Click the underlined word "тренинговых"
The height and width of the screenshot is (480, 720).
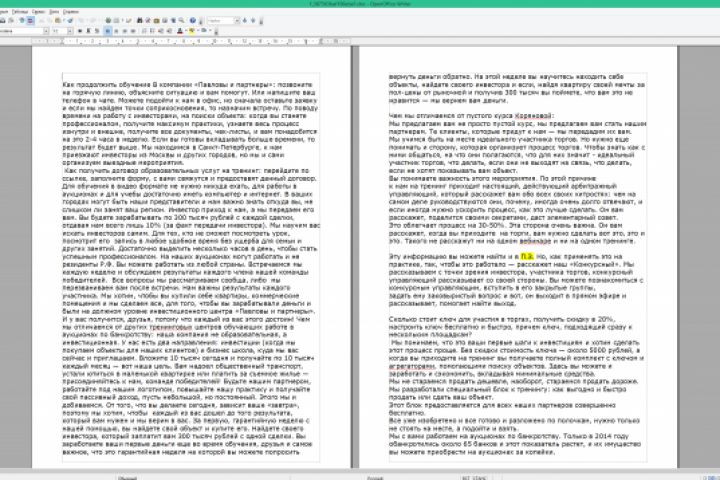pyautogui.click(x=171, y=327)
